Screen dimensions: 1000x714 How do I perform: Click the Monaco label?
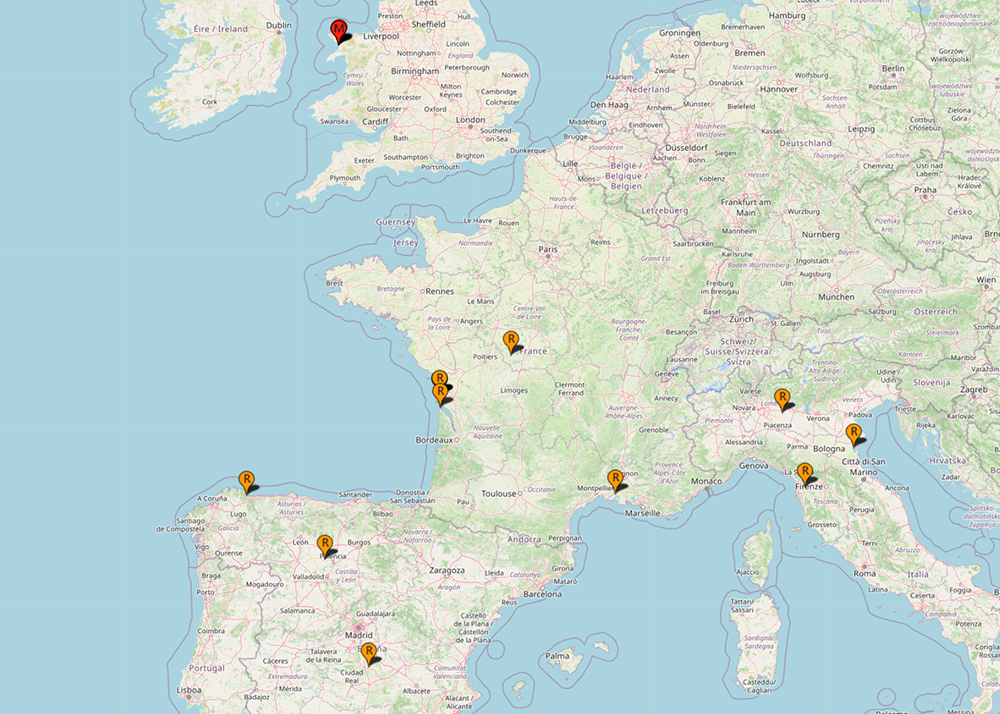pos(707,481)
